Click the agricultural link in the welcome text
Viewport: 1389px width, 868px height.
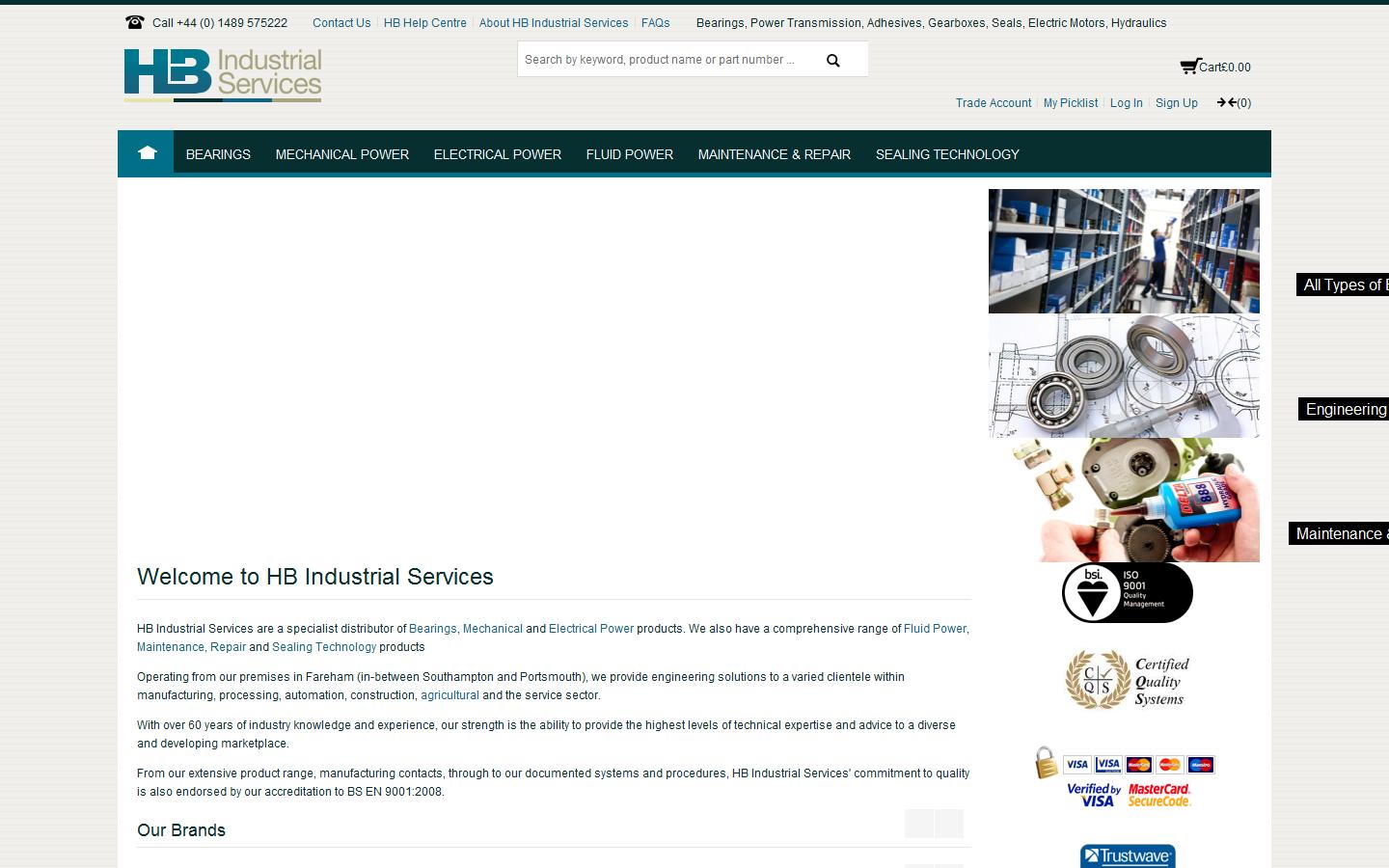coord(449,694)
